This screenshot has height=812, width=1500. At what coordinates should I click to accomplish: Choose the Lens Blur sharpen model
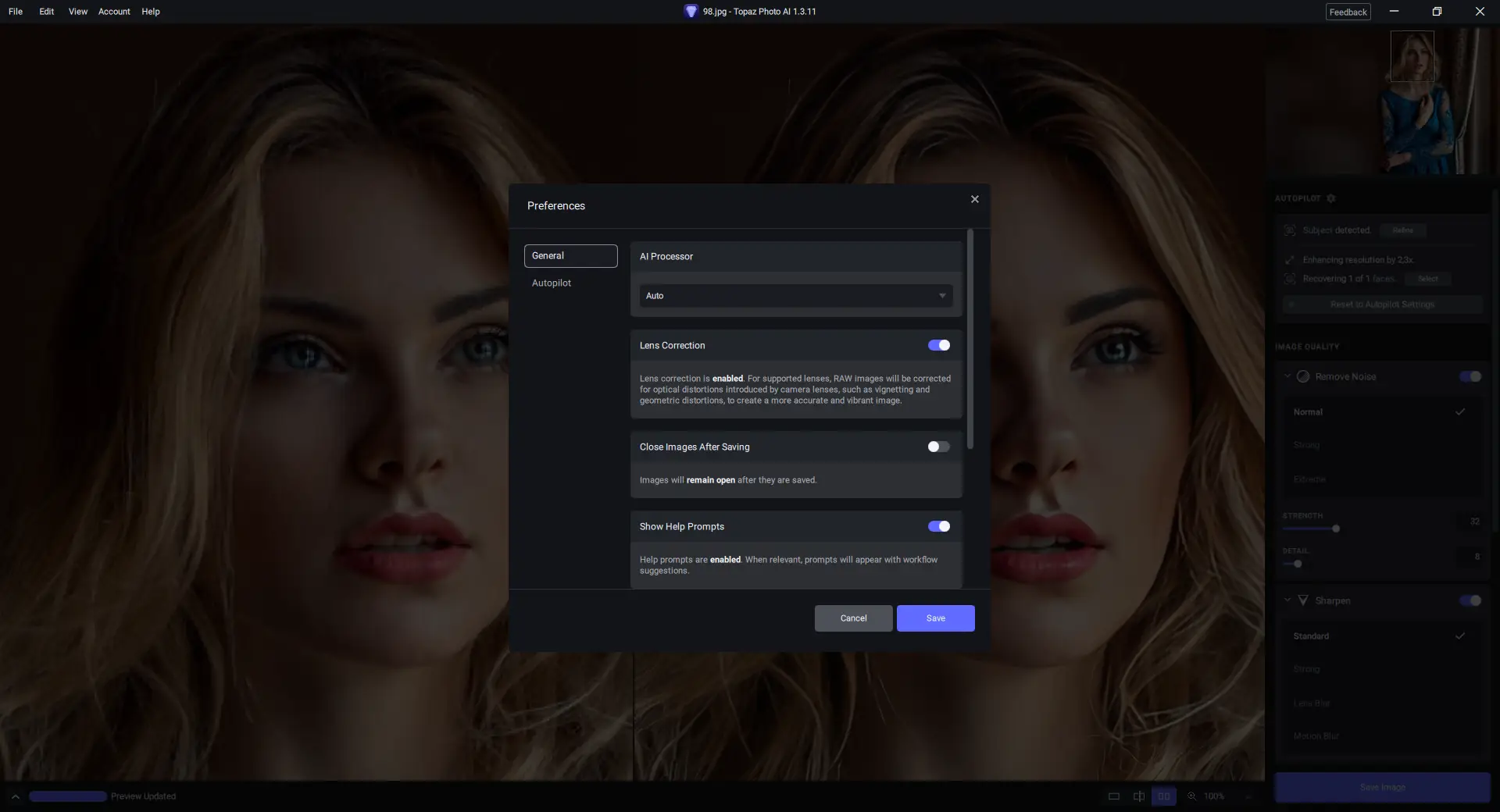point(1382,703)
